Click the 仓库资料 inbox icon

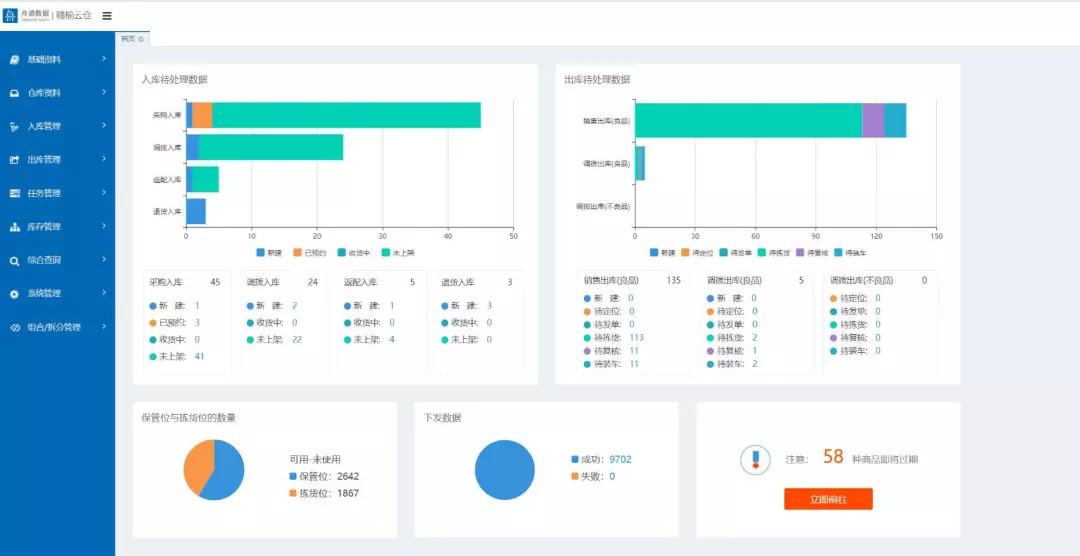point(14,94)
